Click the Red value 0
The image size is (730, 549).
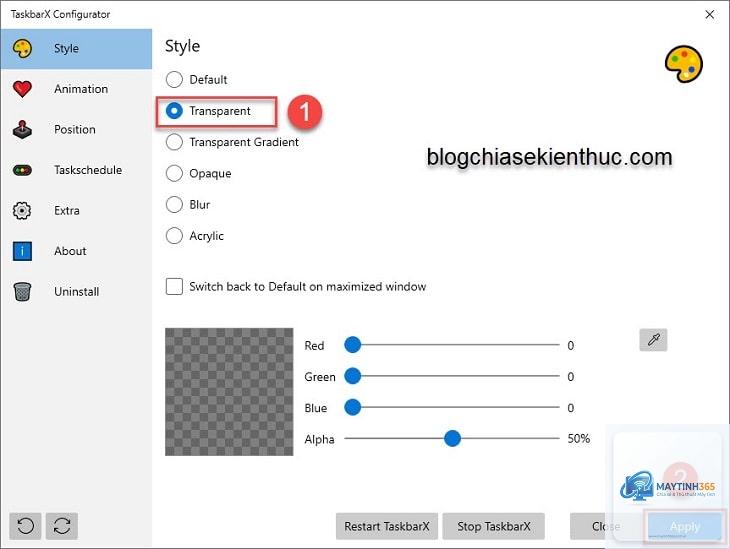pos(571,346)
